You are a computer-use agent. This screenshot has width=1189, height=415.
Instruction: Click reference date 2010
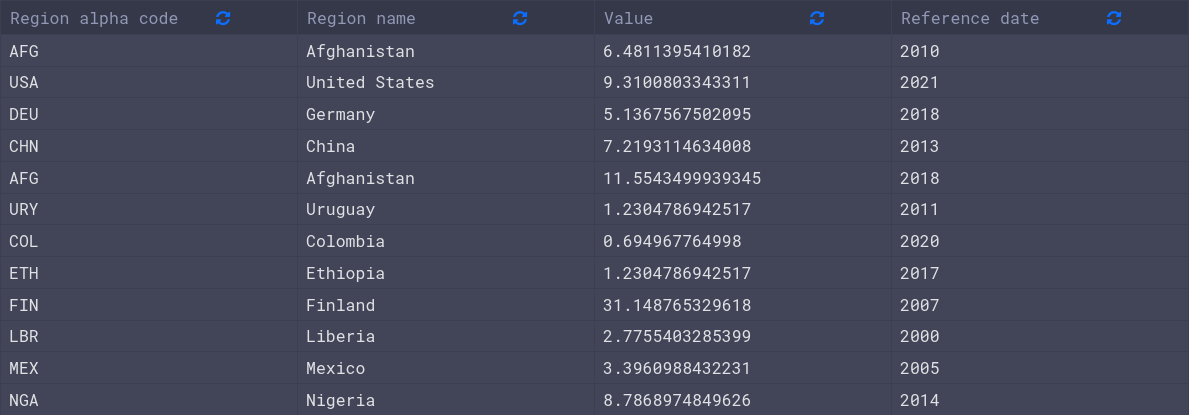[920, 52]
